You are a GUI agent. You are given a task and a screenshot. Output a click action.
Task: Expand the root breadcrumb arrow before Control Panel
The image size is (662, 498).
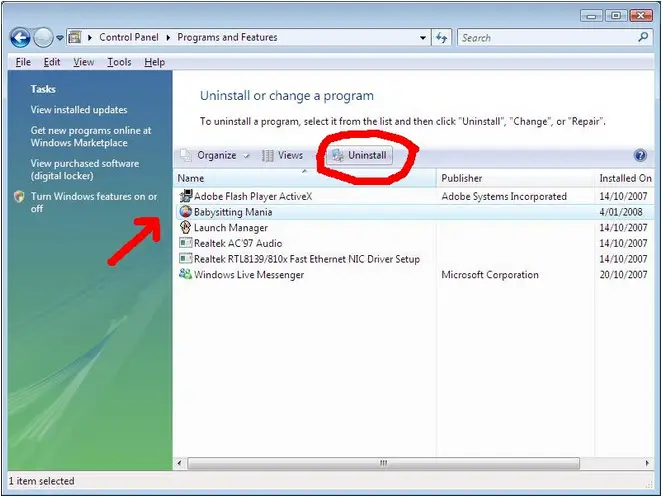(x=90, y=38)
